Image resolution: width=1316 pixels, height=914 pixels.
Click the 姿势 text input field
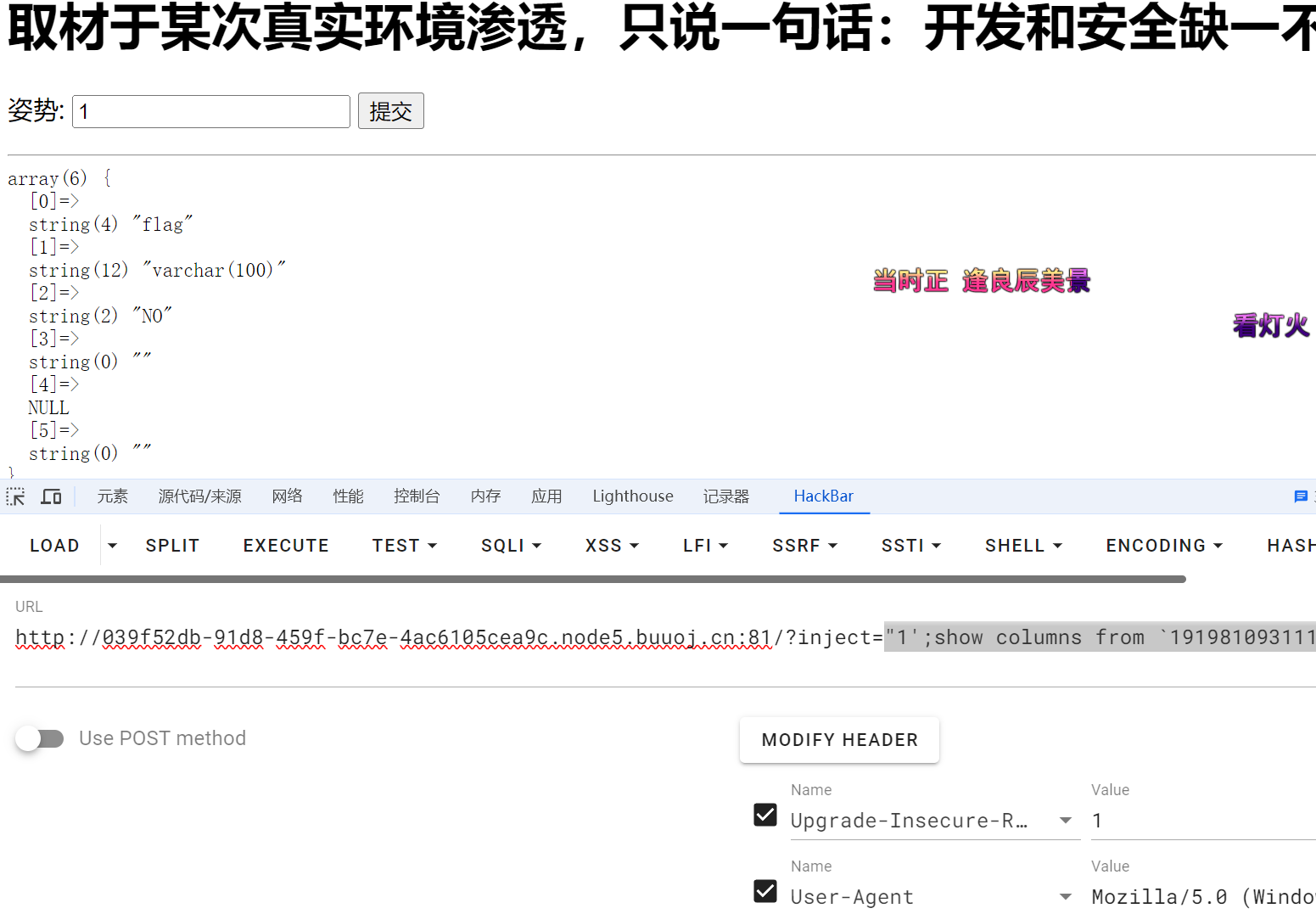211,111
